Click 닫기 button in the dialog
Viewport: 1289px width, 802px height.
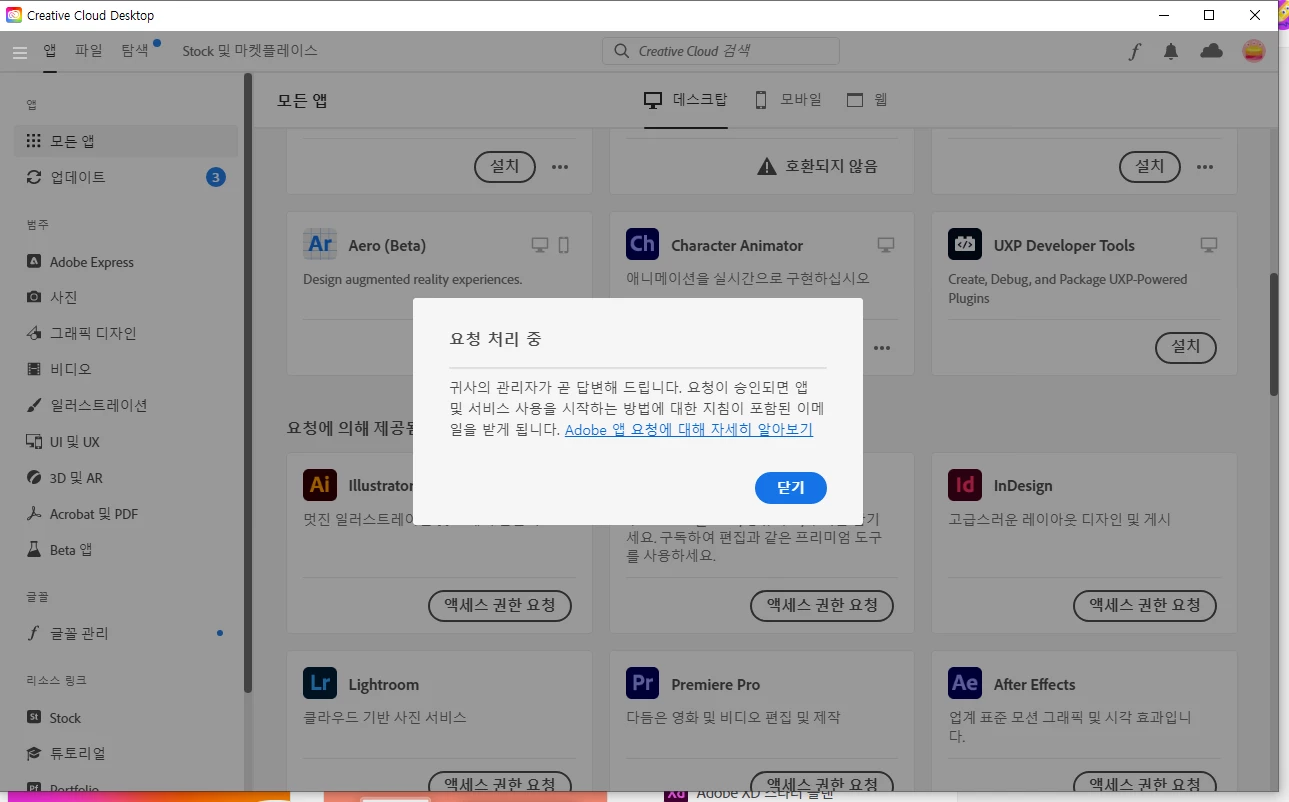790,488
